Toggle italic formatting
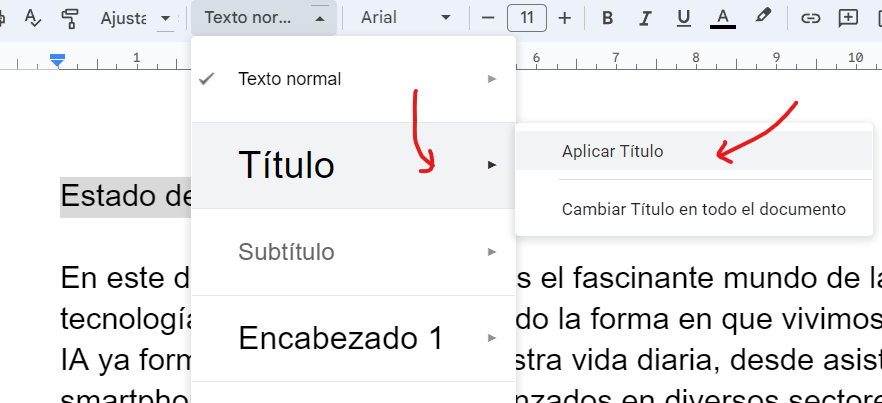This screenshot has height=403, width=882. (645, 18)
